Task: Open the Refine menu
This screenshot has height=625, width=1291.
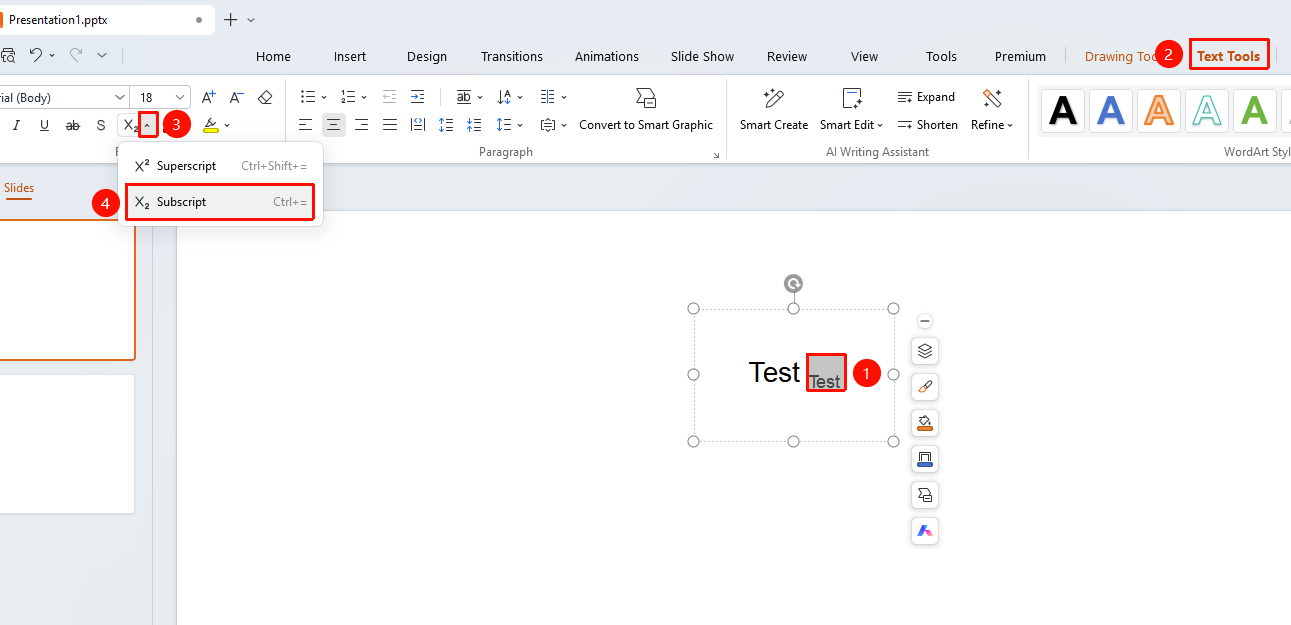Action: tap(992, 110)
